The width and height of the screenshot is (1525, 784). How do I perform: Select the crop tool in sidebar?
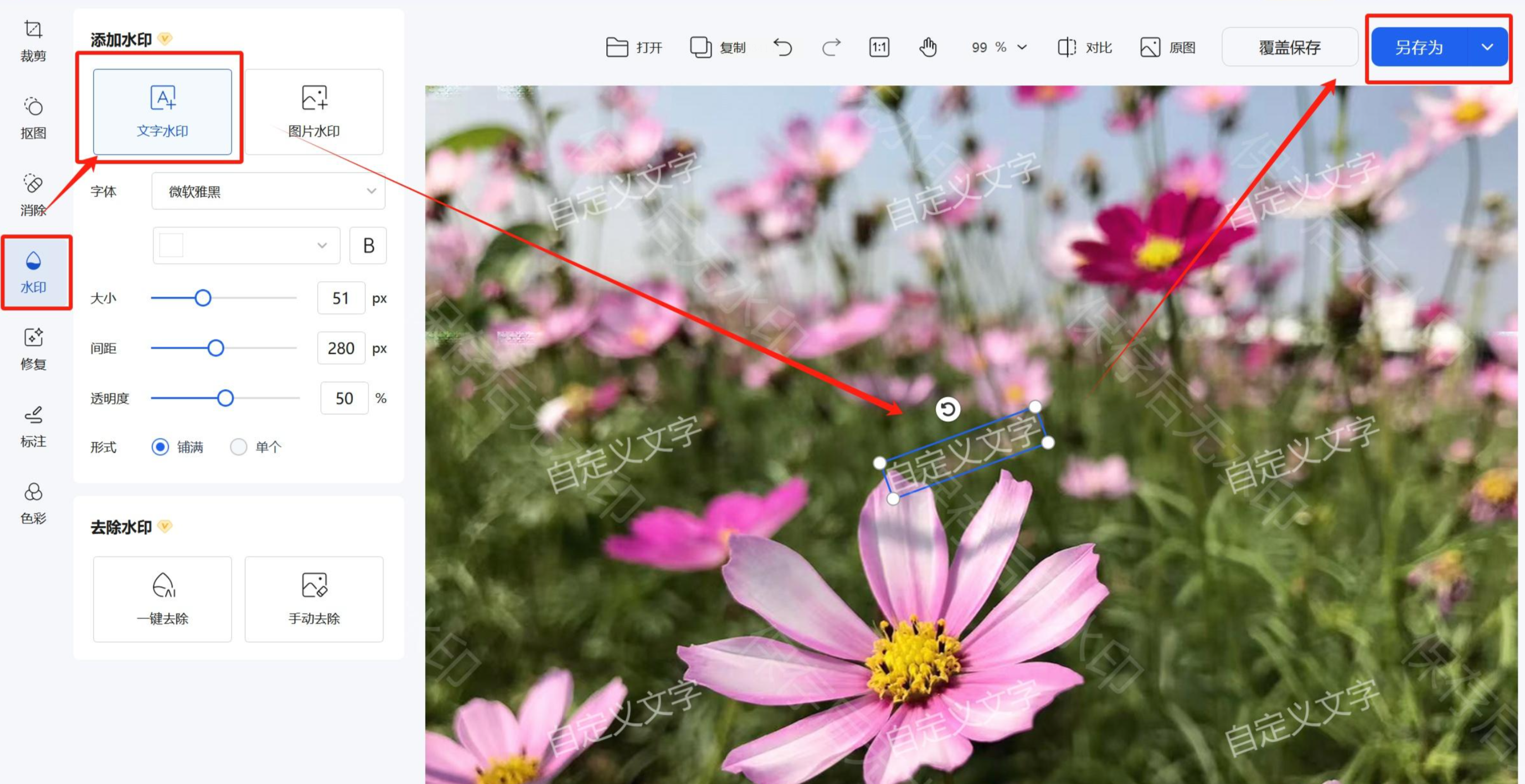[x=33, y=40]
